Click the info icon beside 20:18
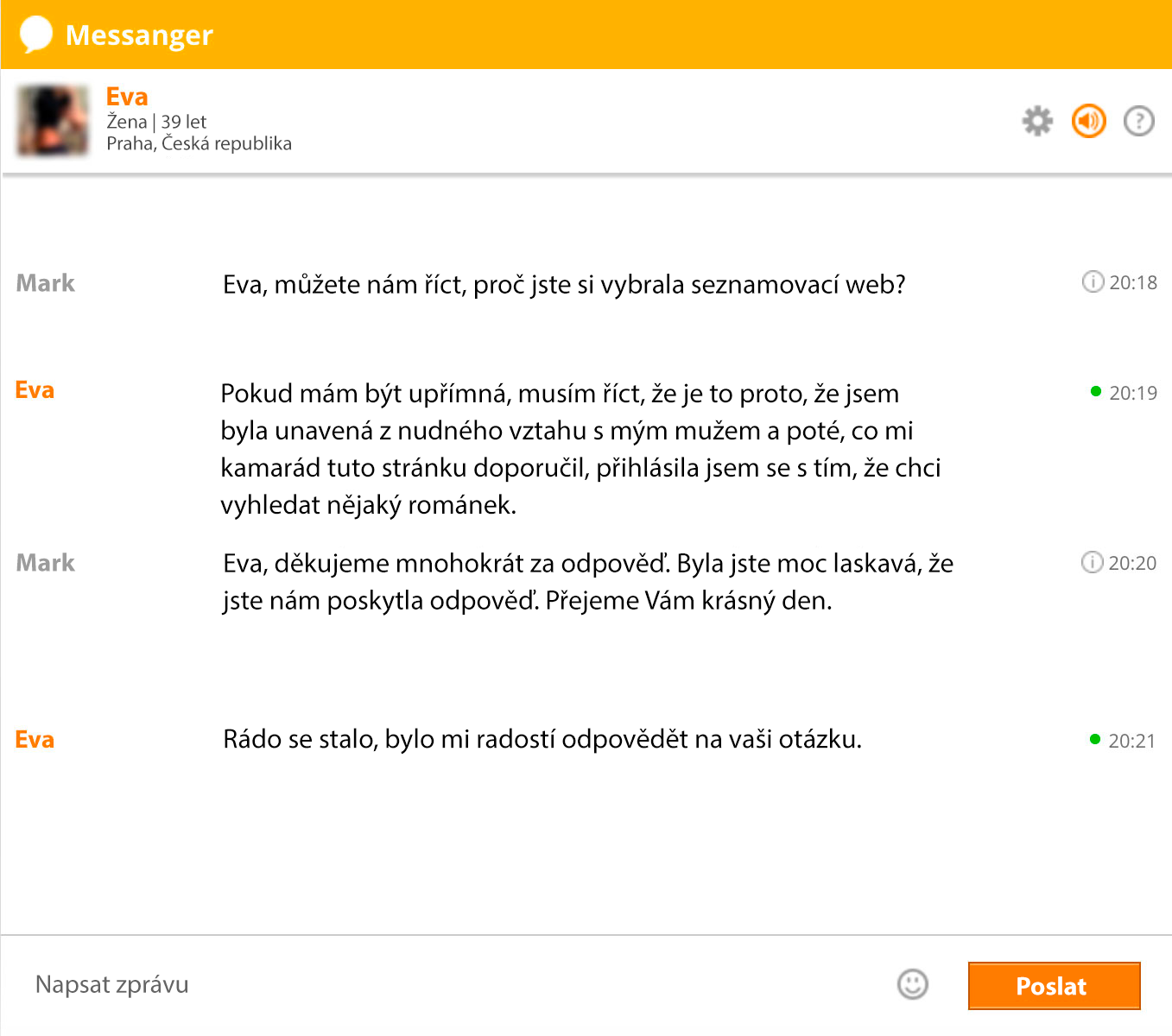1172x1036 pixels. point(1093,281)
